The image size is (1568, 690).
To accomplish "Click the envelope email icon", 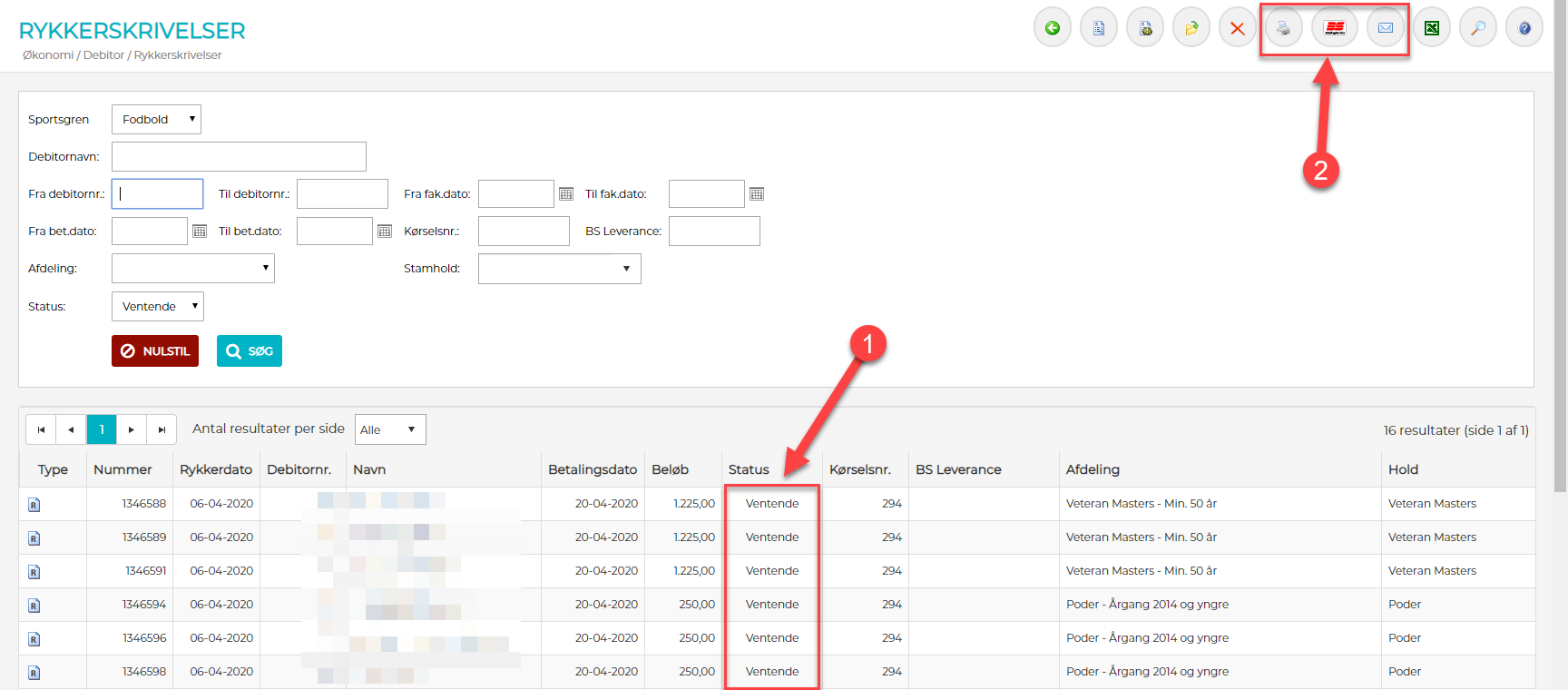I will click(x=1386, y=28).
